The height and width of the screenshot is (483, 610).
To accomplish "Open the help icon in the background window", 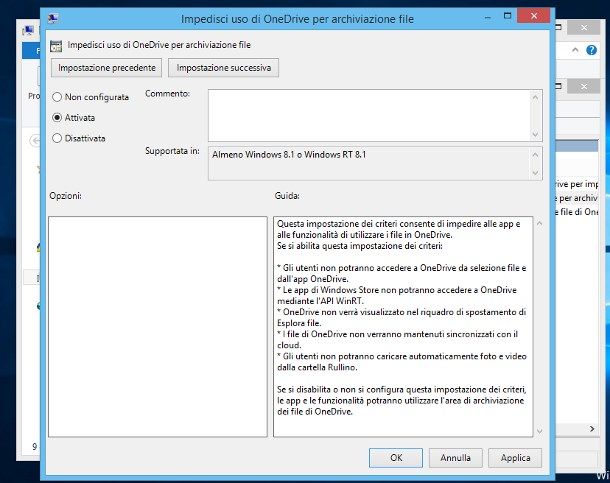I will (x=591, y=50).
